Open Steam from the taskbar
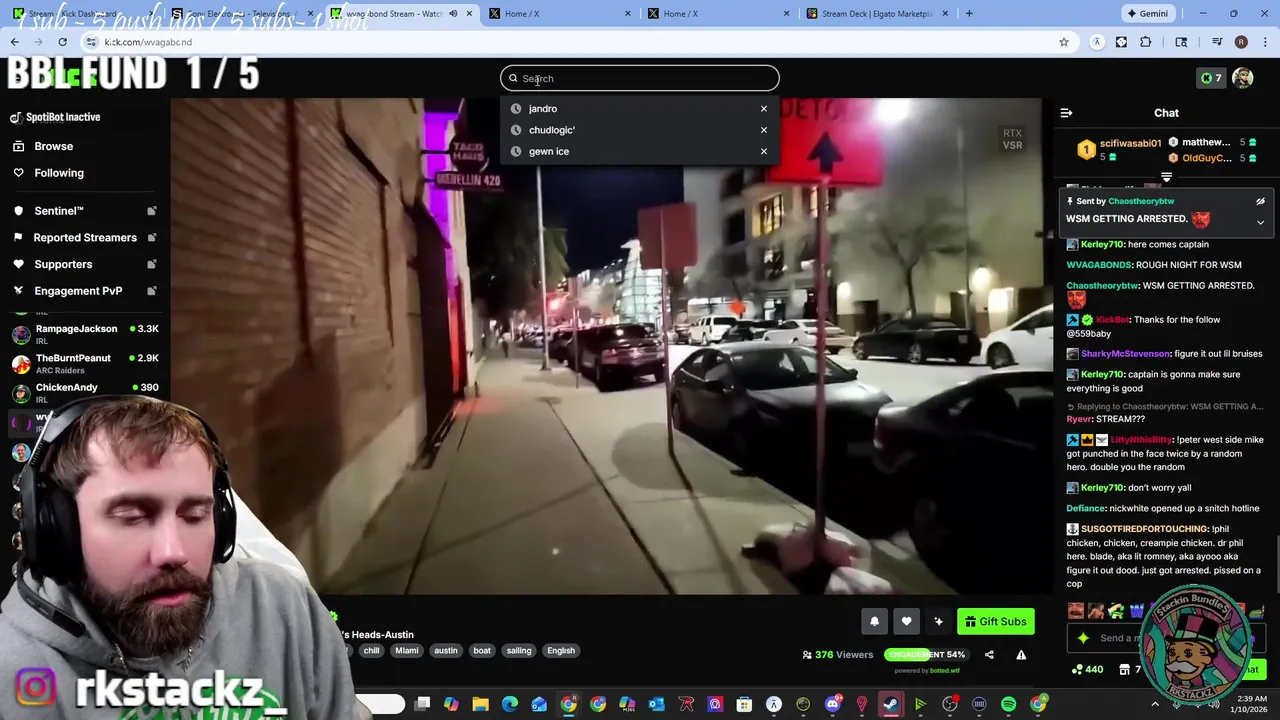The width and height of the screenshot is (1280, 720). coord(889,705)
